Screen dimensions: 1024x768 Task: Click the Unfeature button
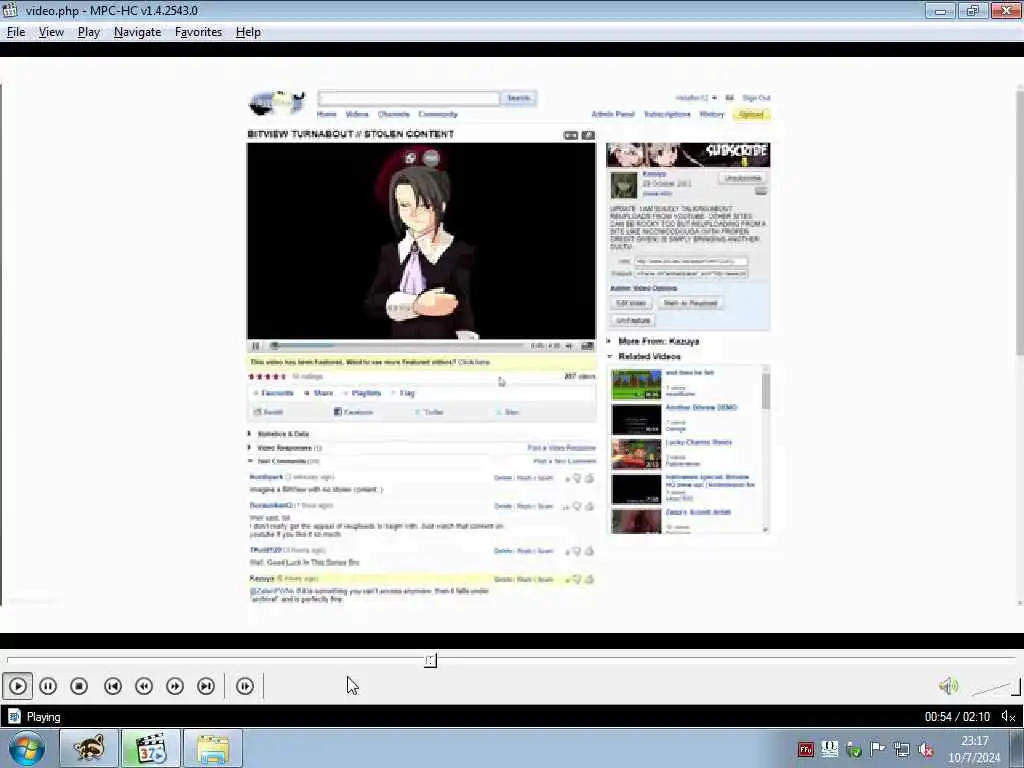(633, 320)
